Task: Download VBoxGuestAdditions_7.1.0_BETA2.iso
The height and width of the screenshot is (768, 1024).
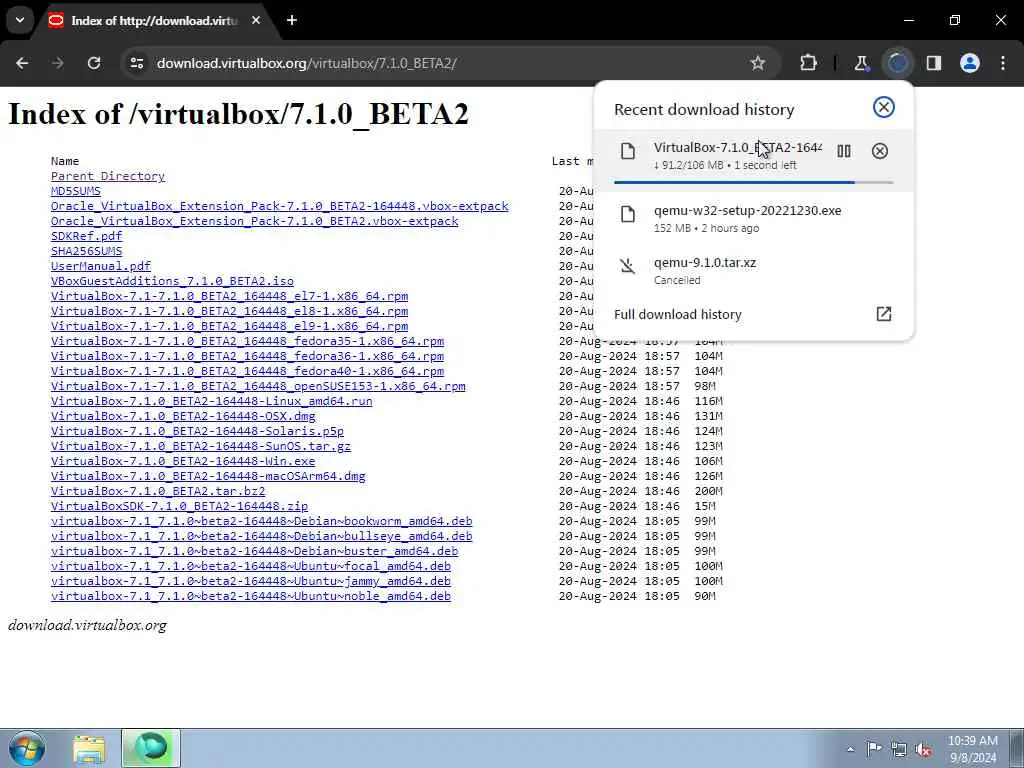Action: [172, 281]
